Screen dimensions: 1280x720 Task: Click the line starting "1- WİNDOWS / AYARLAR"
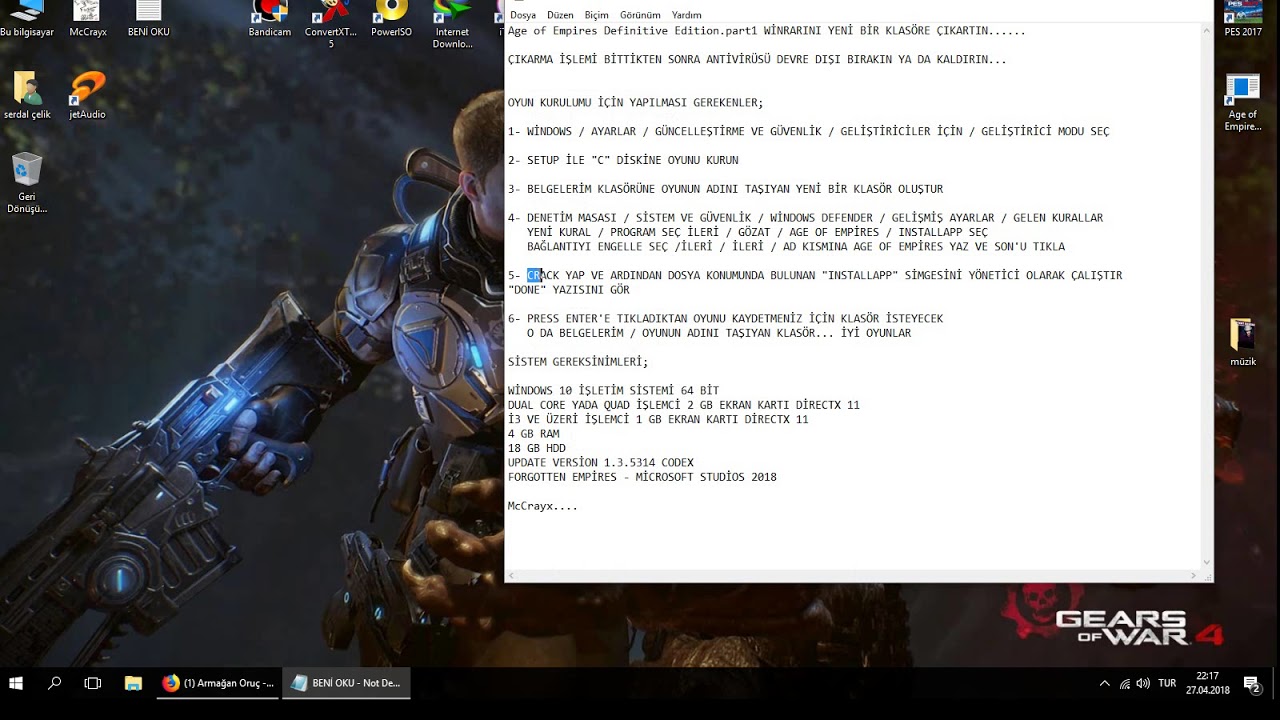[x=808, y=132]
